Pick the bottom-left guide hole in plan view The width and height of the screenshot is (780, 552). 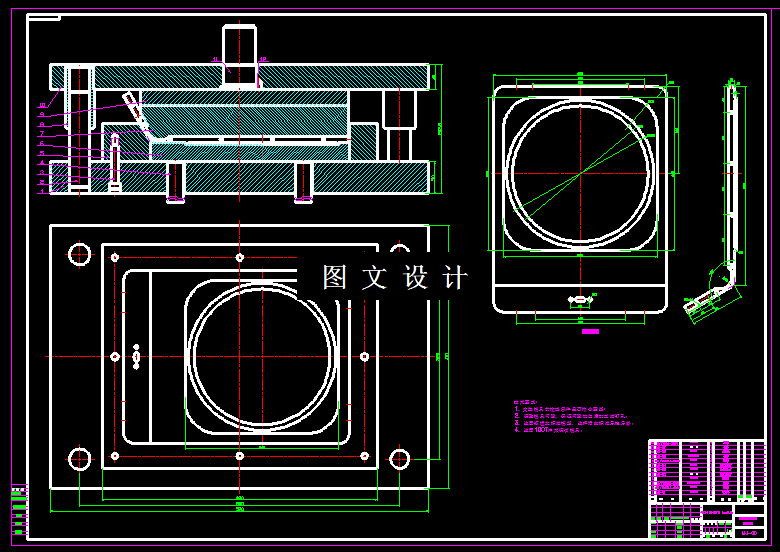(80, 459)
